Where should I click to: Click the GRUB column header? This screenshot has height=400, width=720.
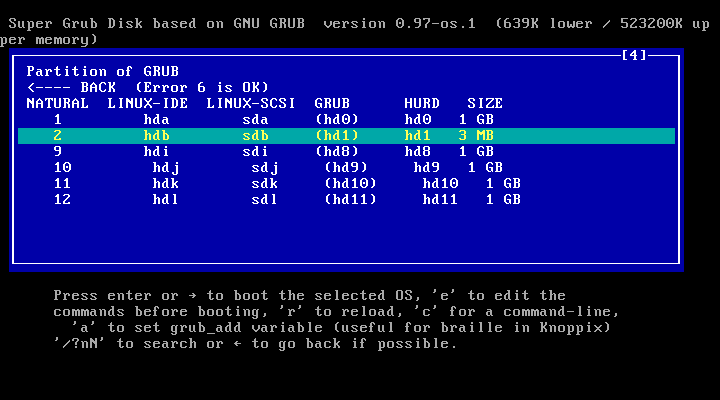(332, 103)
